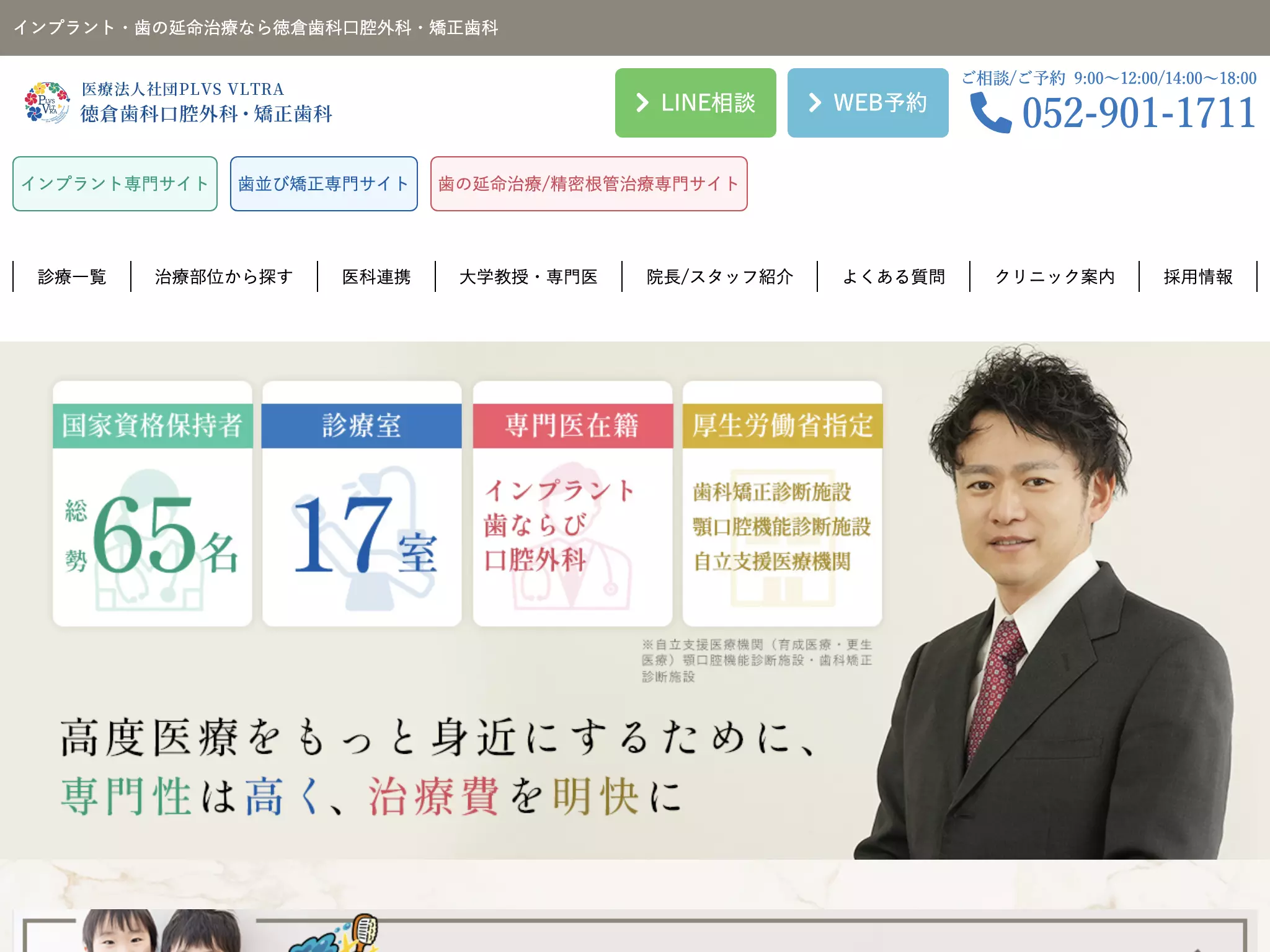Viewport: 1270px width, 952px height.
Task: Open 治療部位から探す menu item
Action: point(224,276)
